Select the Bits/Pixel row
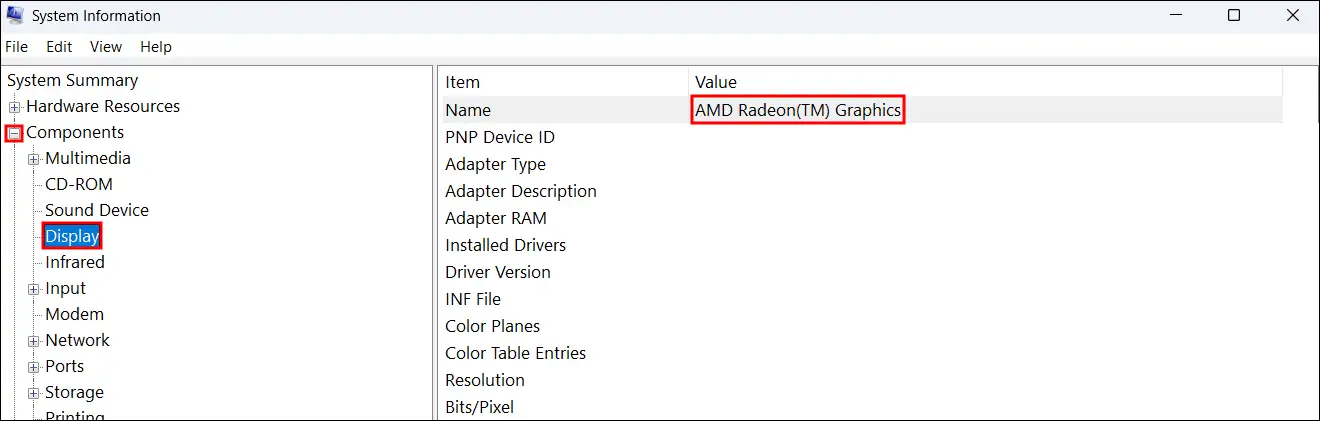 click(x=861, y=407)
